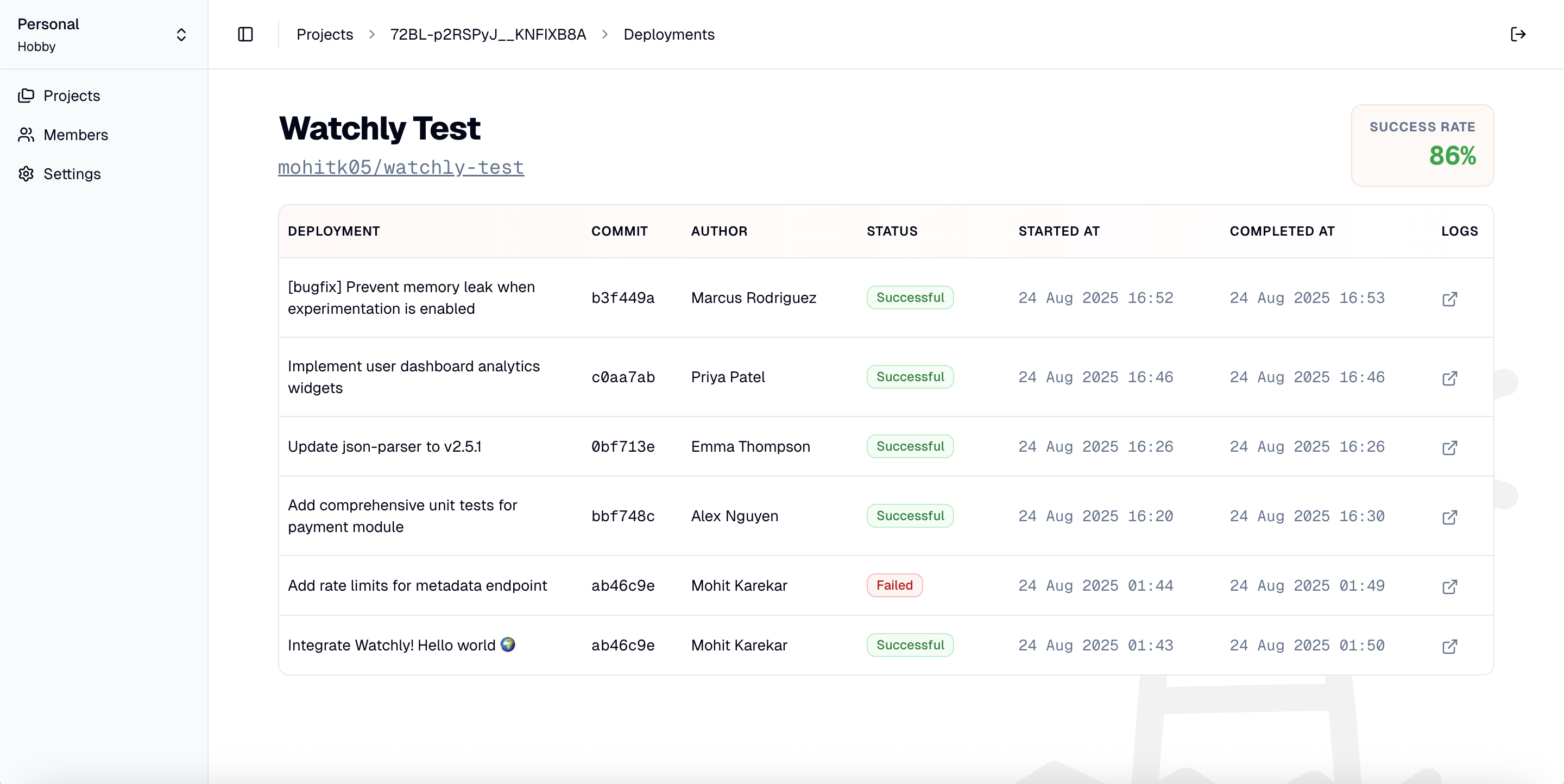Screen dimensions: 1564x784
Task: Click the Members people icon
Action: (27, 135)
